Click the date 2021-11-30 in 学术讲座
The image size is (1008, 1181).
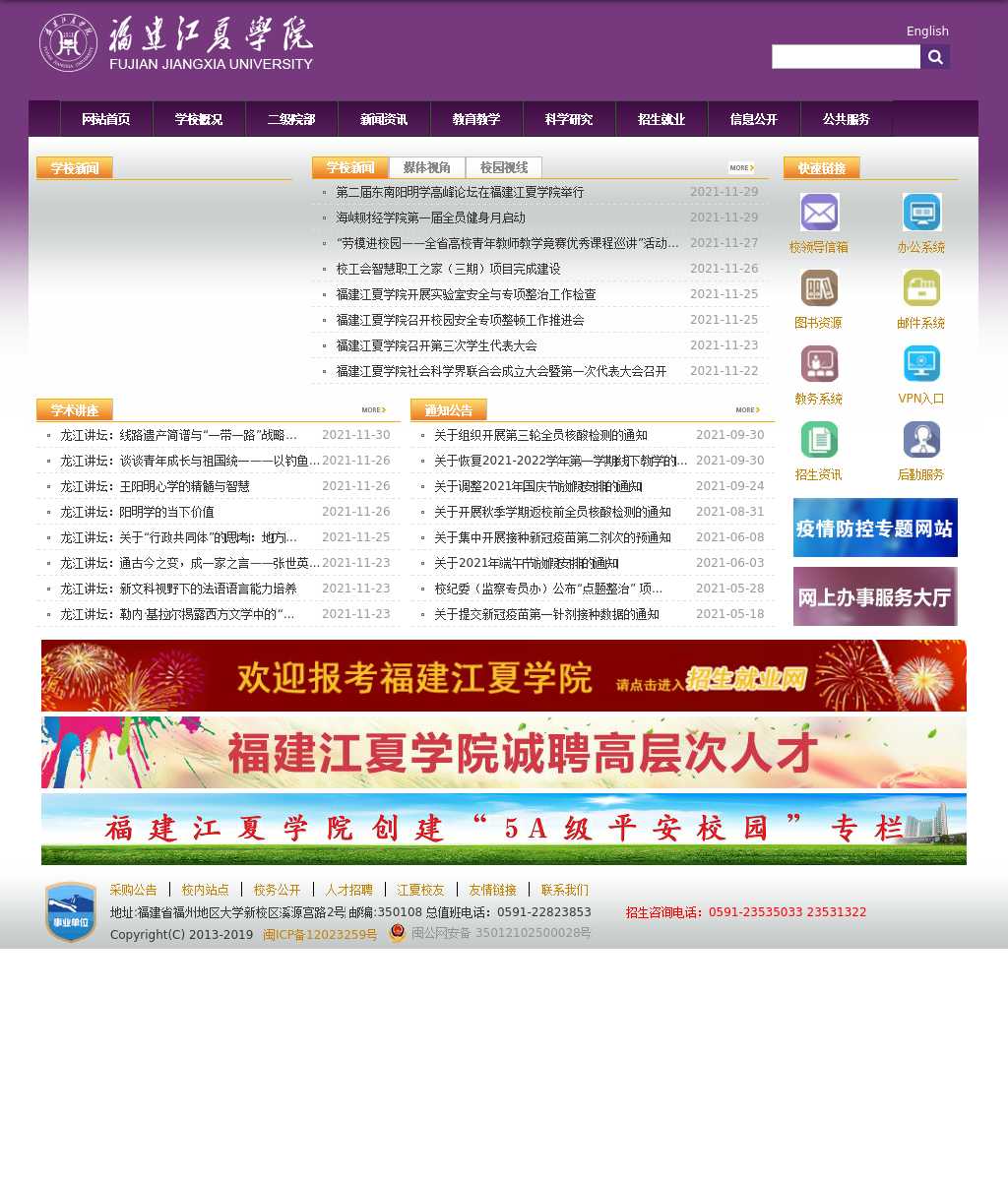(355, 435)
